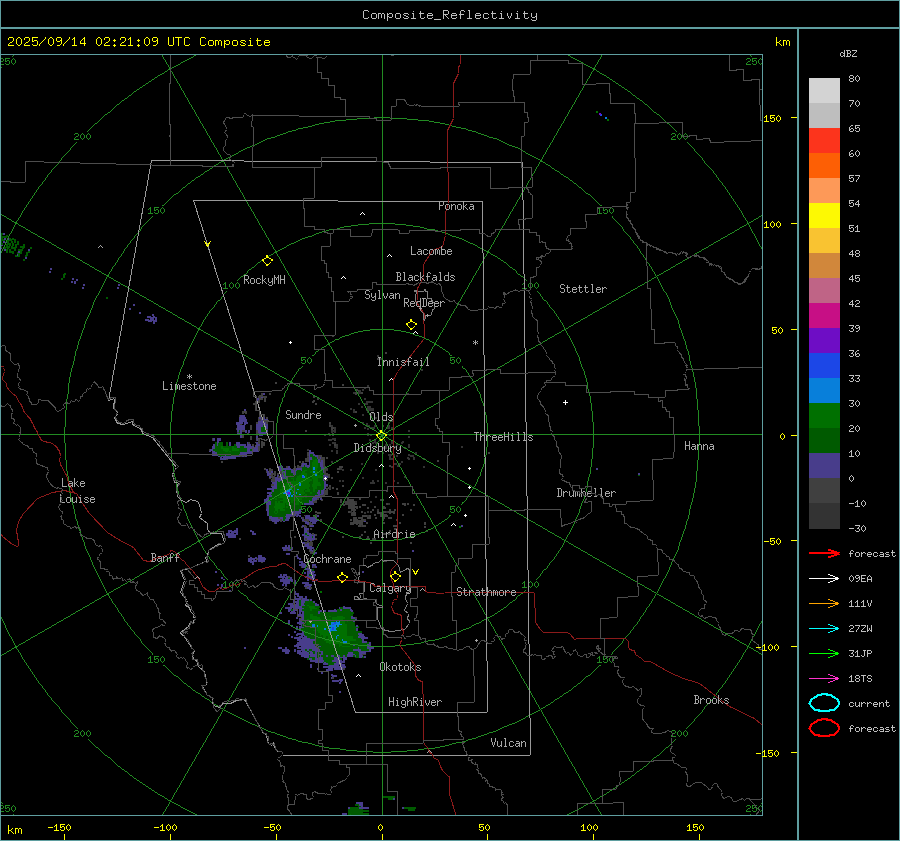Click the HighRiver label
This screenshot has width=900, height=841.
point(415,702)
